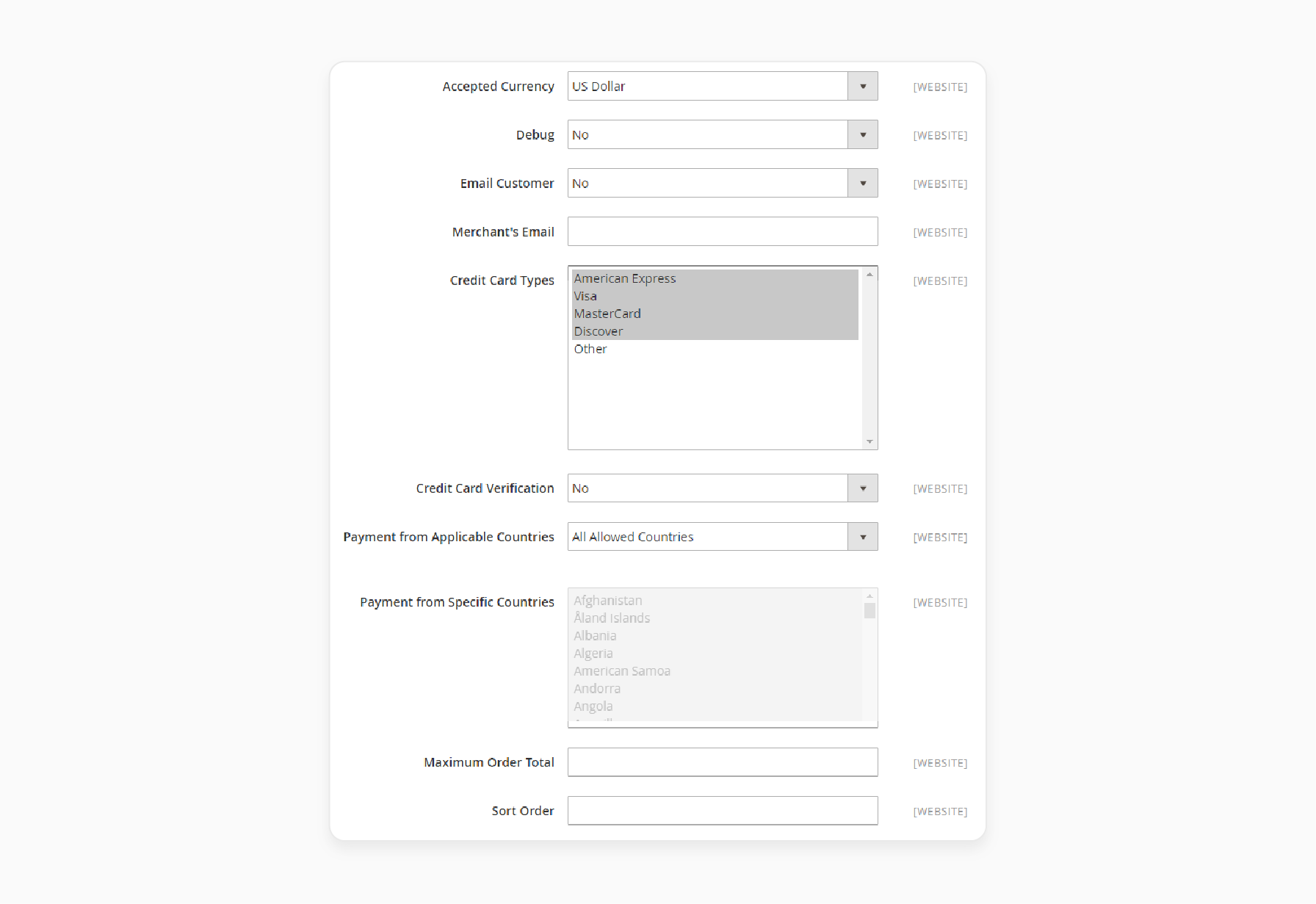Click the Payment from Applicable Countries label
Screen dimensions: 1316x904
click(x=448, y=537)
